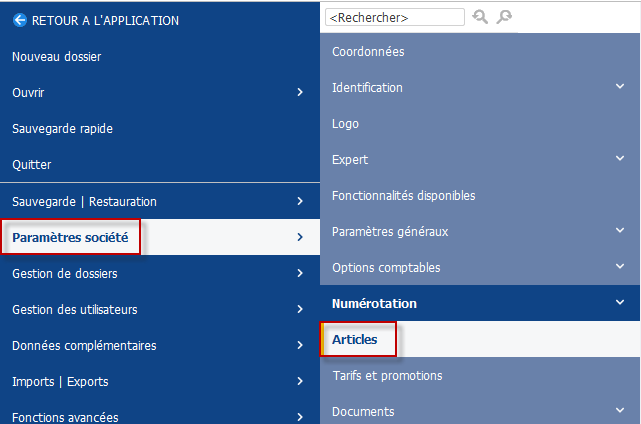Collapse the Numérotation section chevron

point(620,302)
